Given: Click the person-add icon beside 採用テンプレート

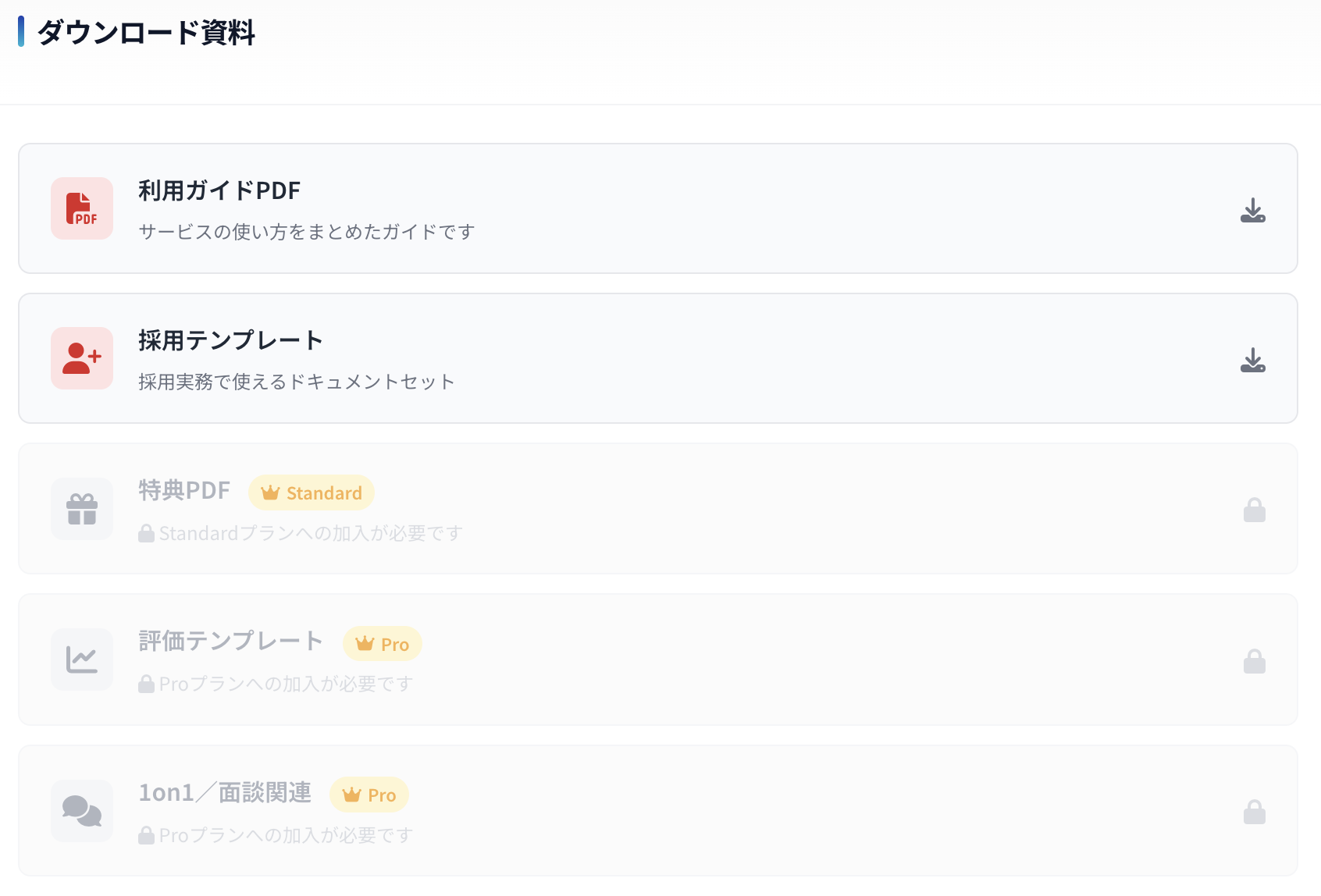Looking at the screenshot, I should pos(81,358).
